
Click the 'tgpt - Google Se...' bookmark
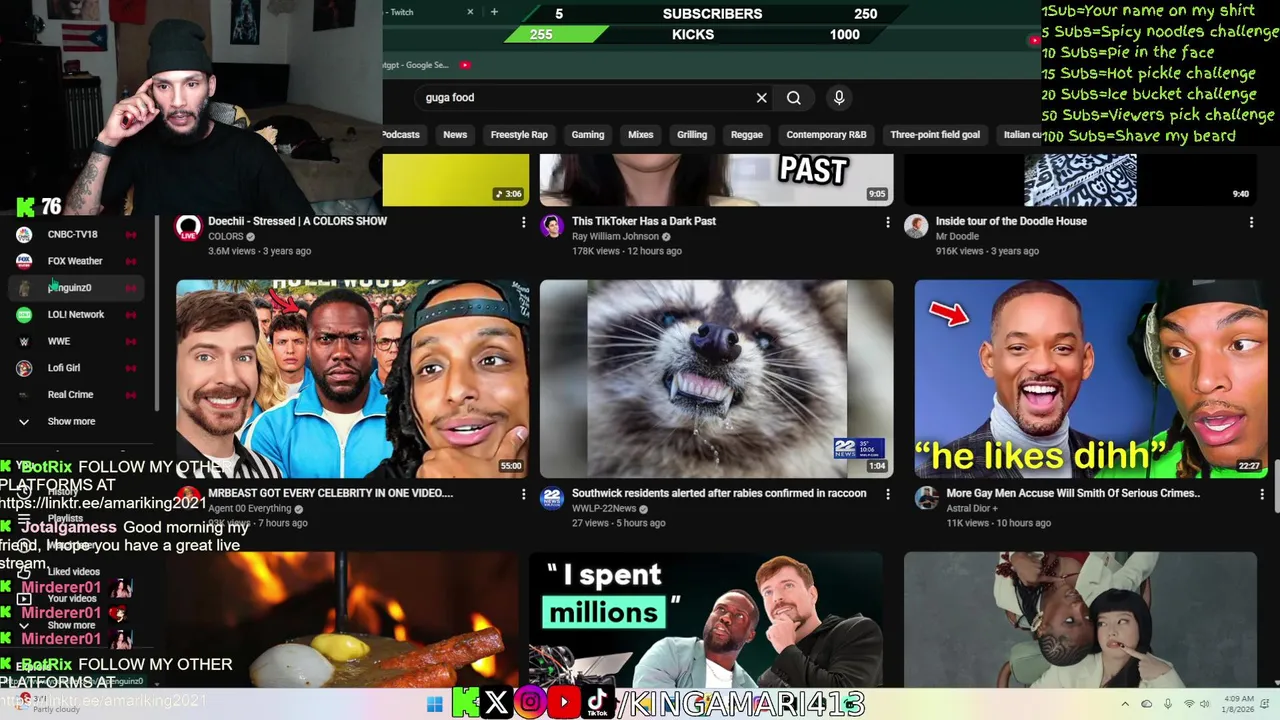[x=415, y=65]
